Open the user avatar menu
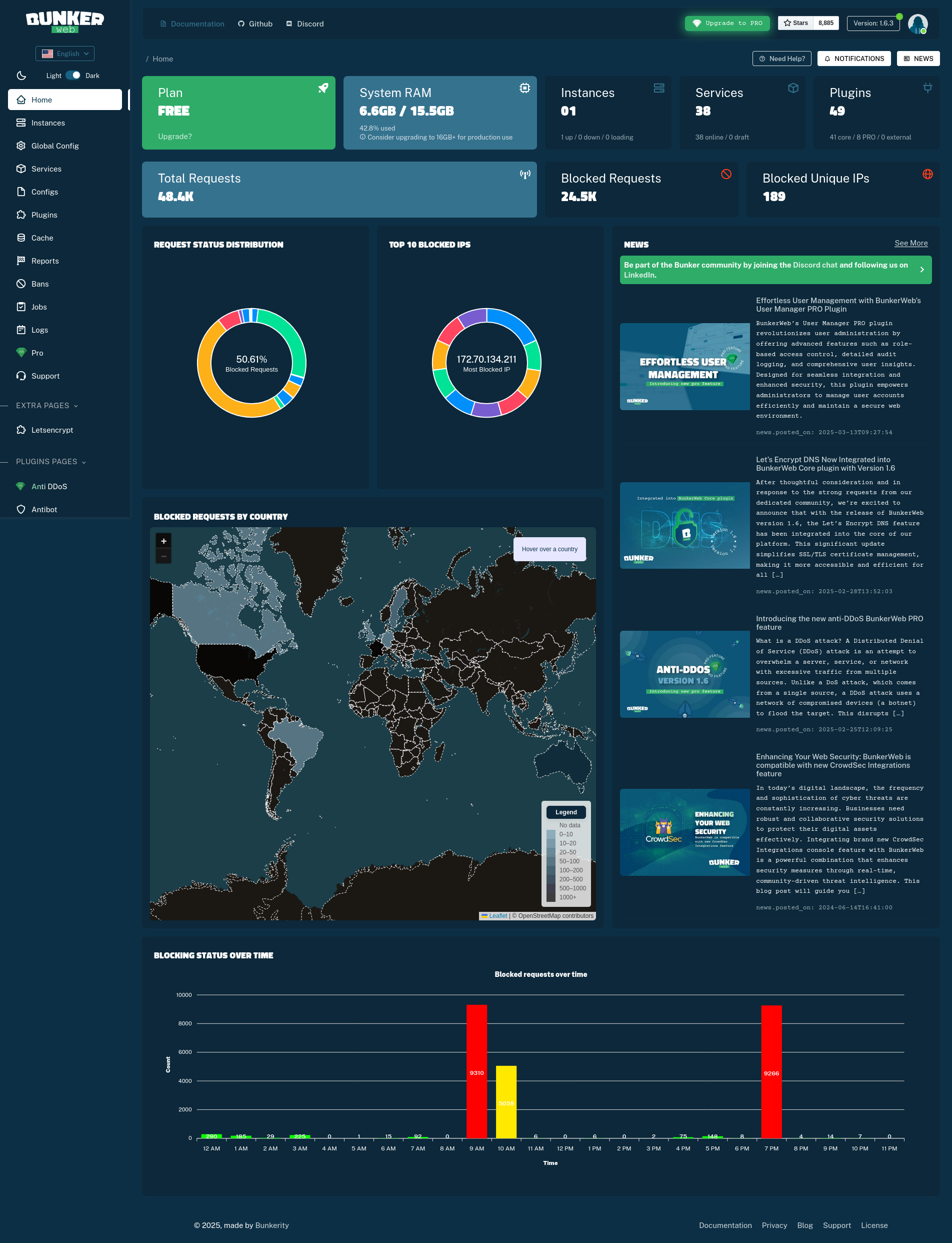The width and height of the screenshot is (952, 1243). [917, 24]
